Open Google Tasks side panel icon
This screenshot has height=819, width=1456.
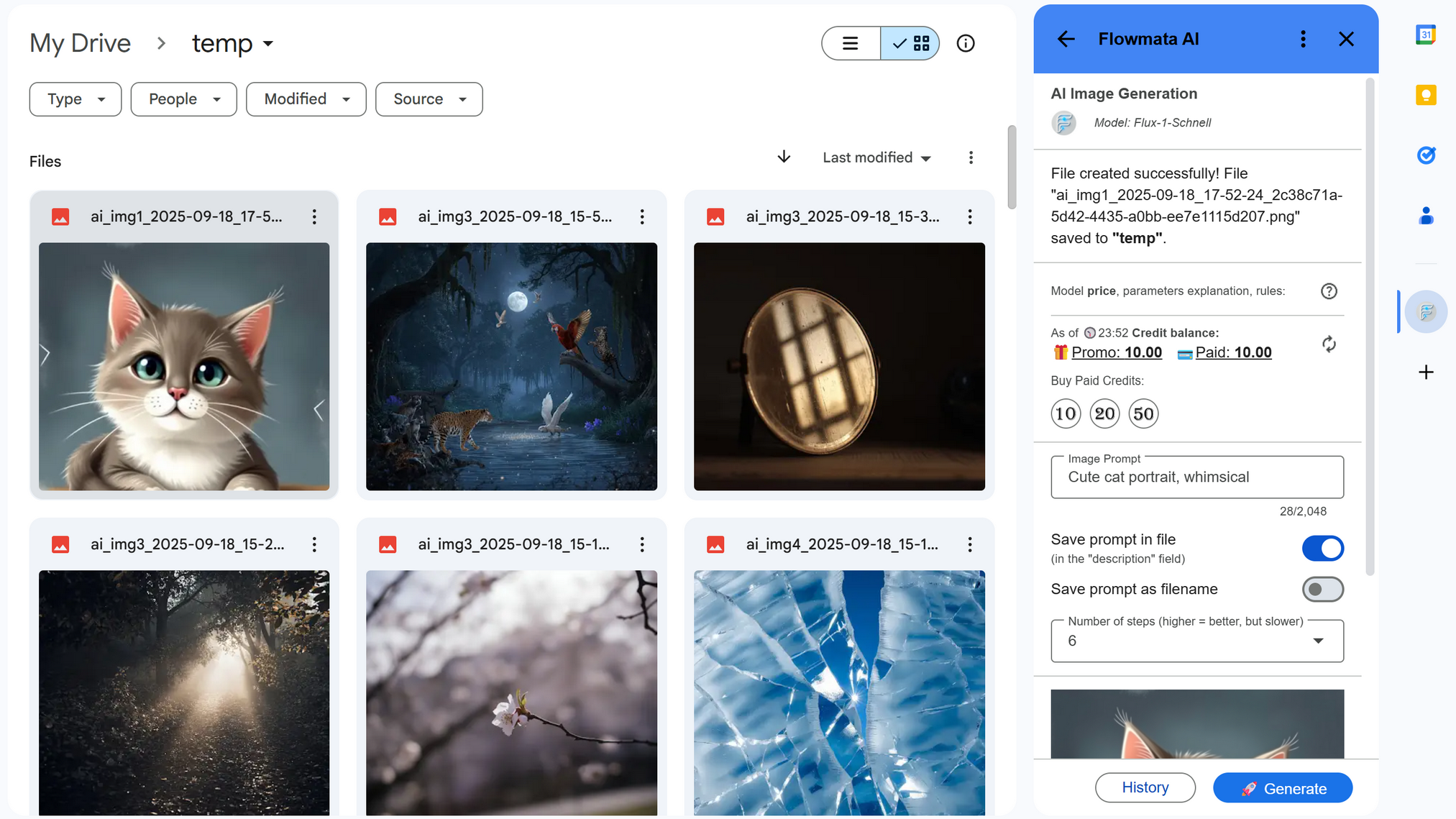click(1425, 155)
